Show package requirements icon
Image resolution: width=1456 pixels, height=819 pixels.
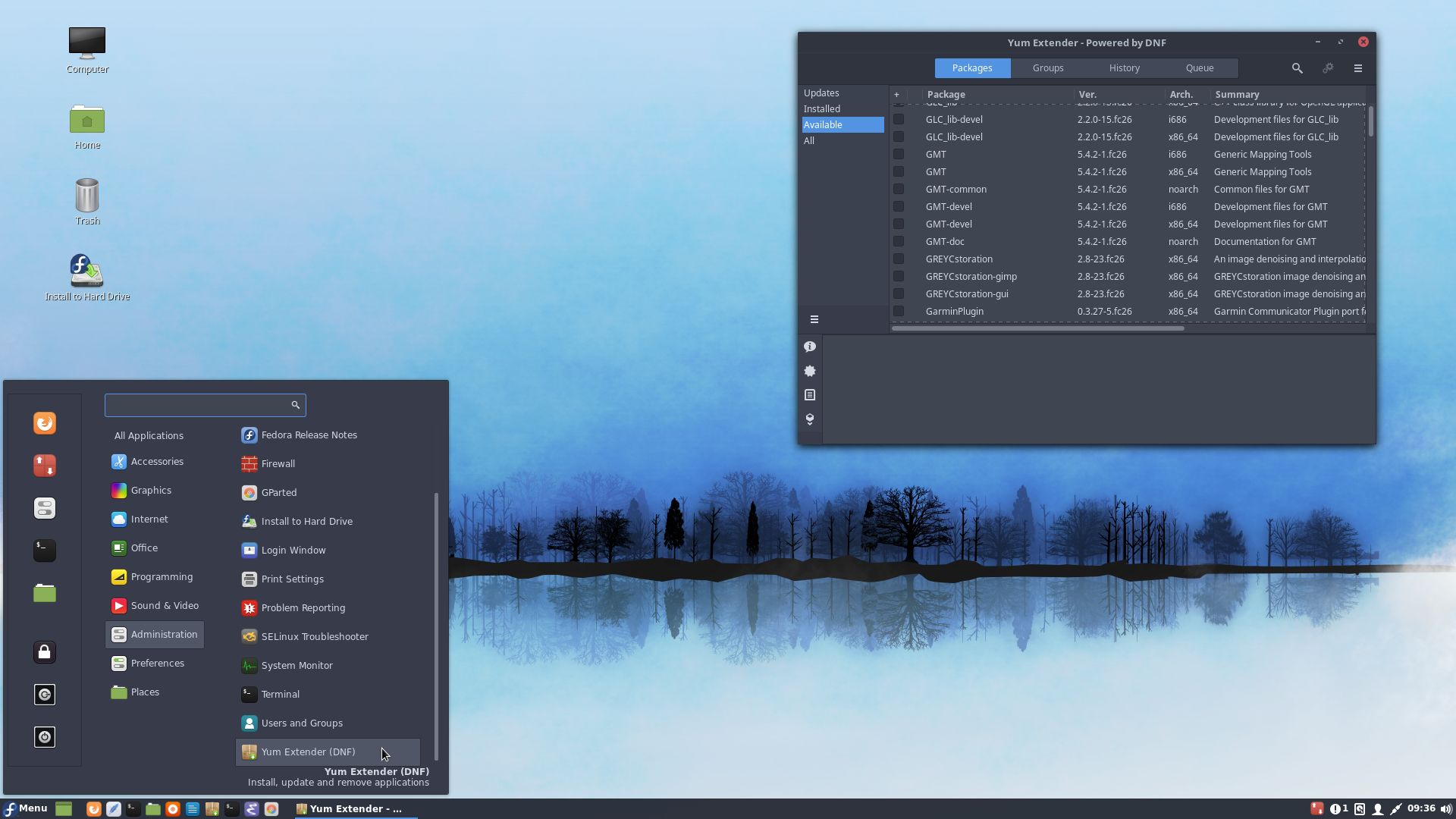(810, 419)
